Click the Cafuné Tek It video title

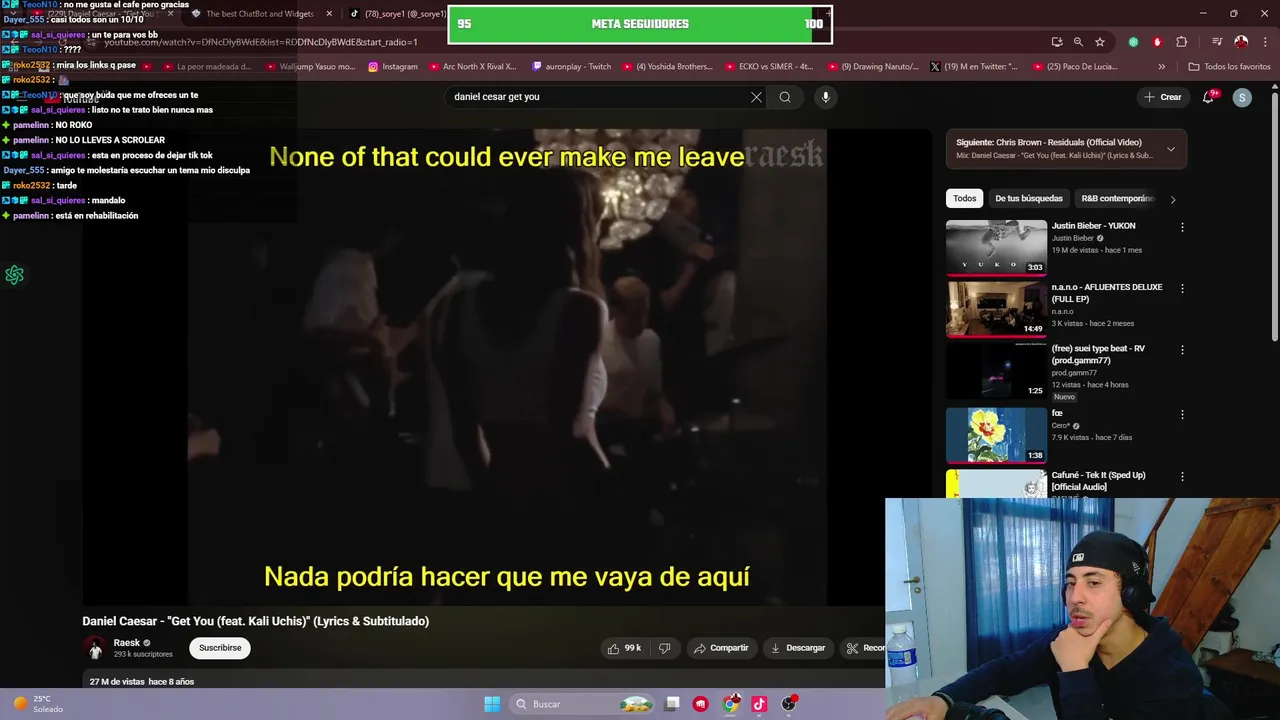pos(1098,481)
